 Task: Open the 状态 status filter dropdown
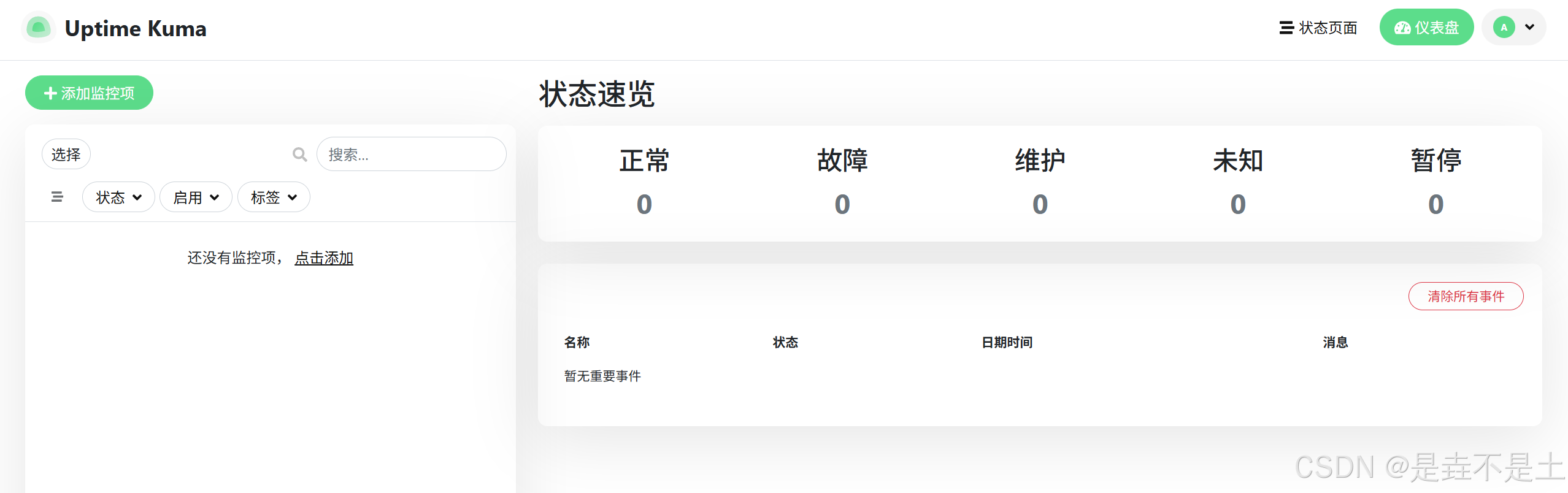pos(118,197)
